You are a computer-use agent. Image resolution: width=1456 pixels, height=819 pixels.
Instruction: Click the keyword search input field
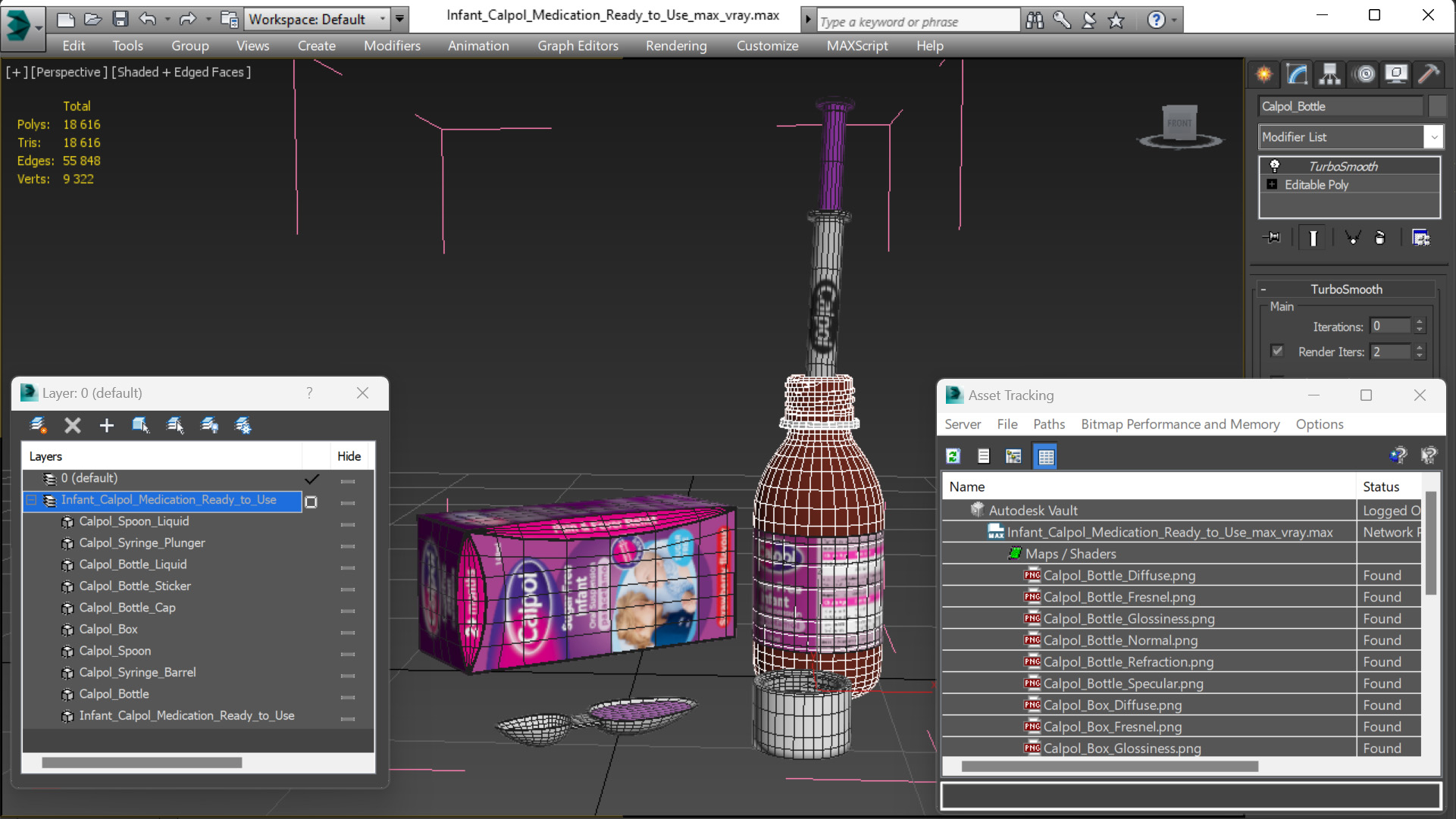(x=918, y=21)
